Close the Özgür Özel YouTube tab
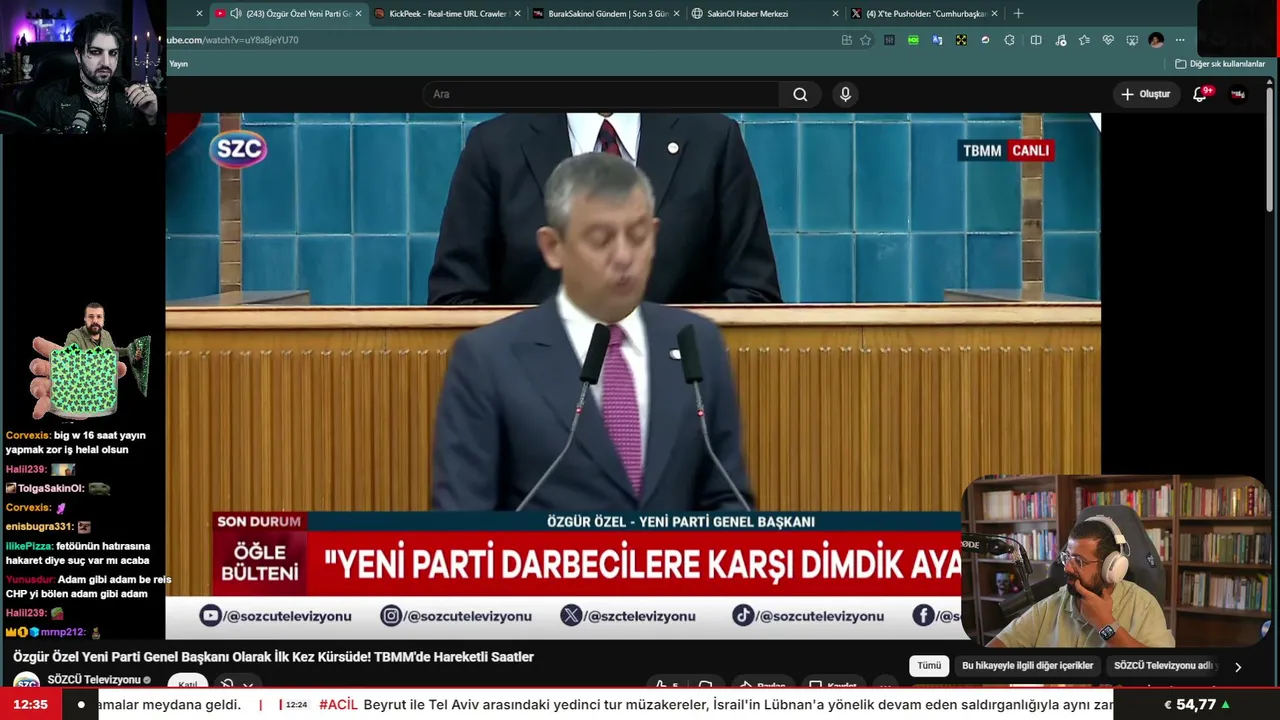 coord(359,14)
